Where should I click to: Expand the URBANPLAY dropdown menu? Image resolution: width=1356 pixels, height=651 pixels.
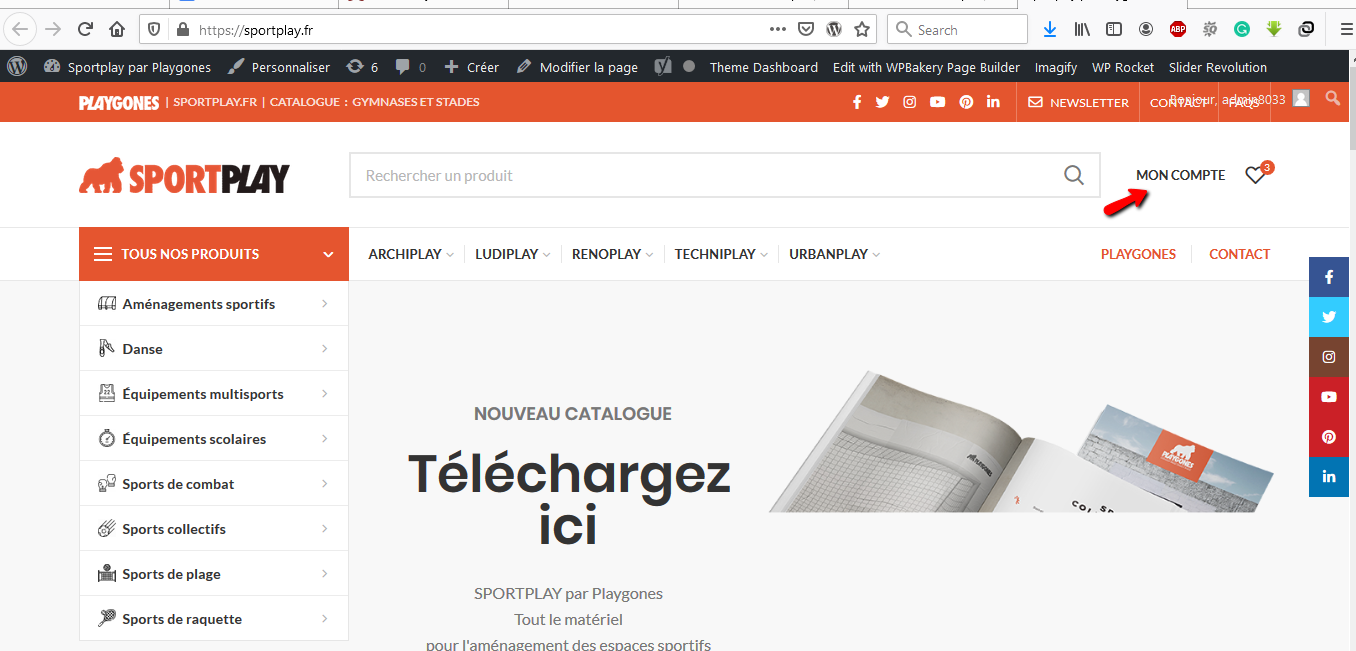(x=834, y=254)
